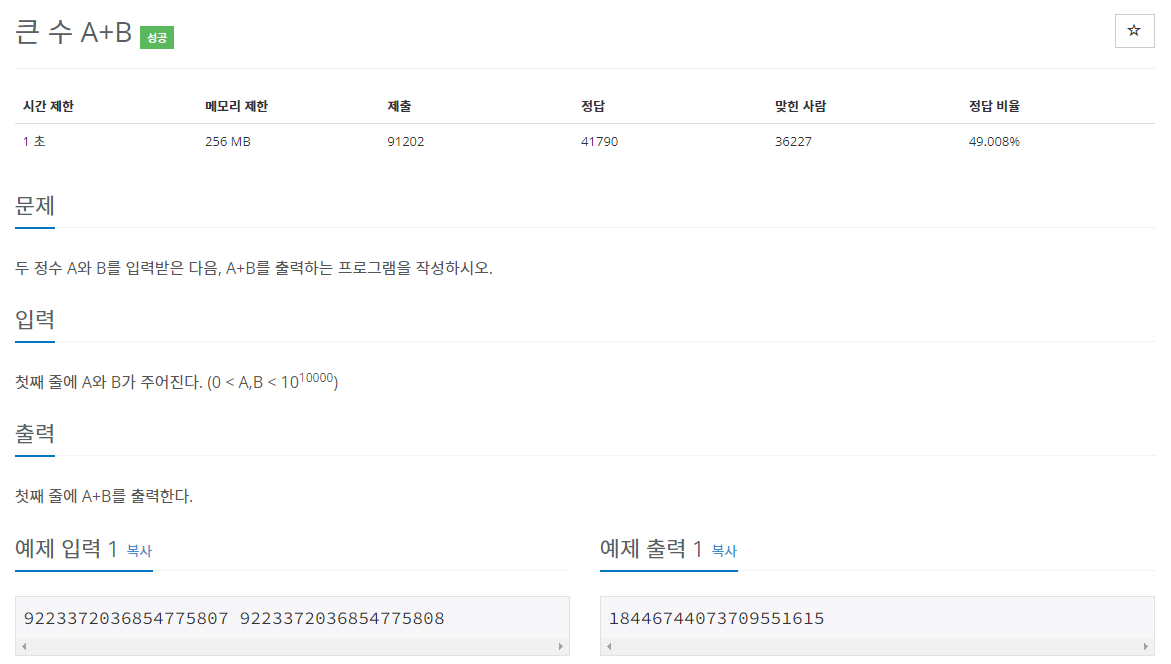
Task: Click the 제출 column header
Action: pos(399,106)
